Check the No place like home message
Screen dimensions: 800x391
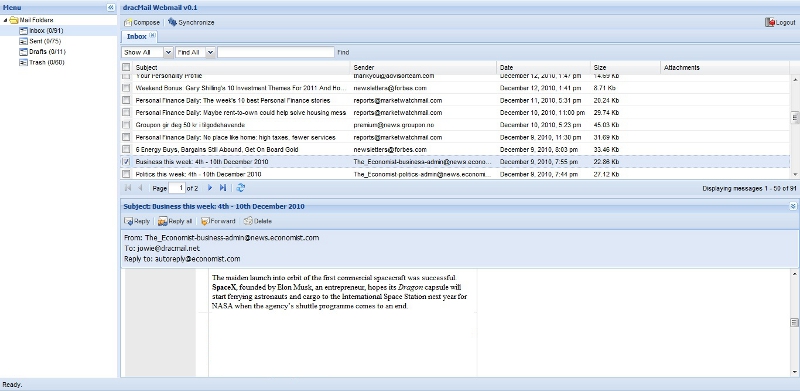coord(126,137)
